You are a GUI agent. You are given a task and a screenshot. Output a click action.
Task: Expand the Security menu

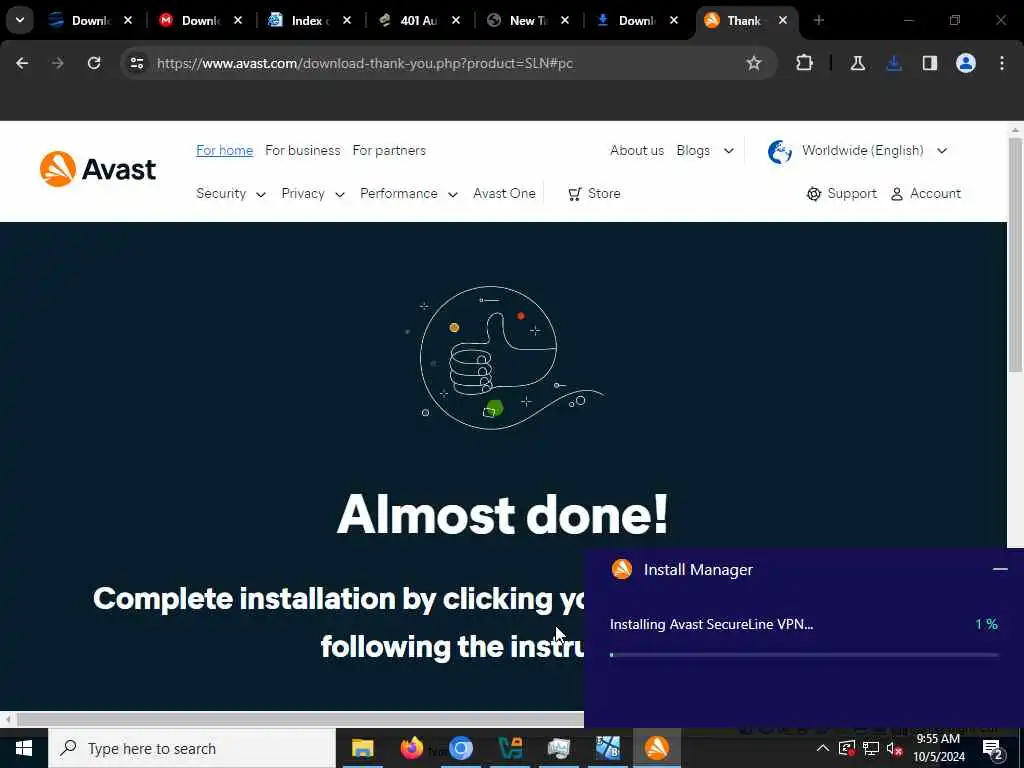(x=231, y=193)
